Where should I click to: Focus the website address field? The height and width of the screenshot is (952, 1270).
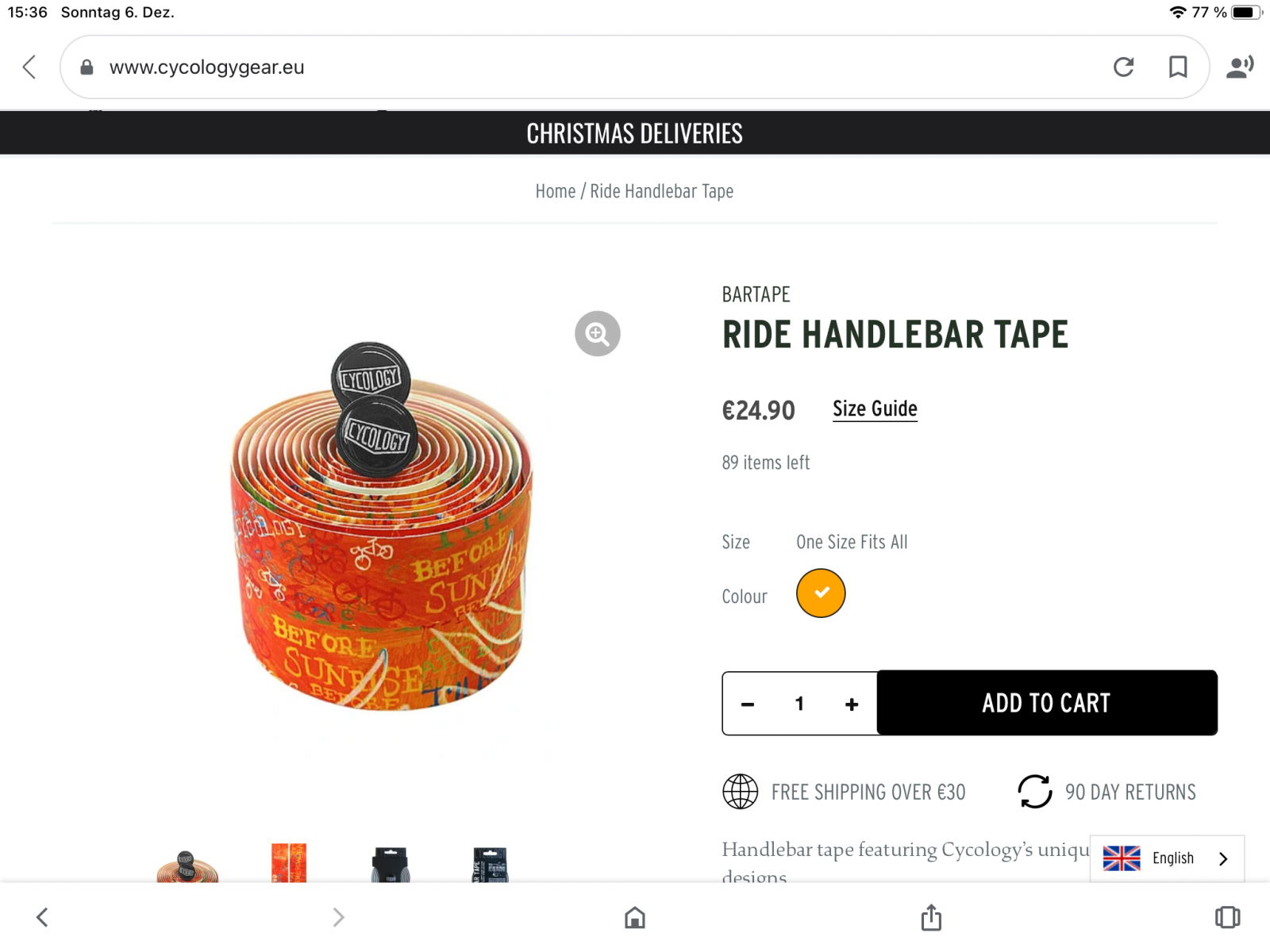(x=556, y=67)
